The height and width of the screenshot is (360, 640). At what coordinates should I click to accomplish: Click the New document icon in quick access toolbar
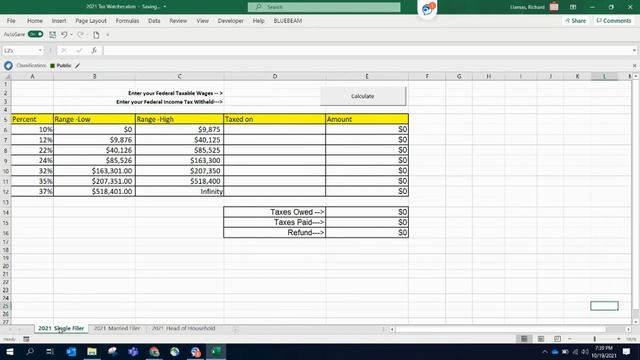point(96,35)
